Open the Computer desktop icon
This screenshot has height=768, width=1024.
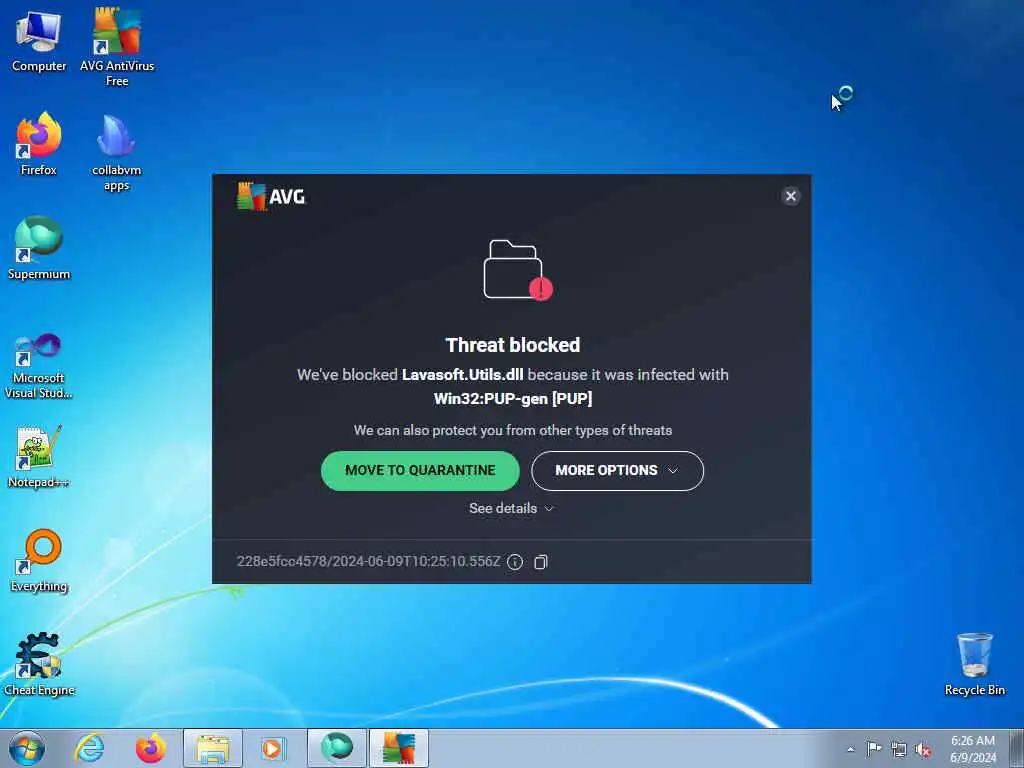coord(39,42)
